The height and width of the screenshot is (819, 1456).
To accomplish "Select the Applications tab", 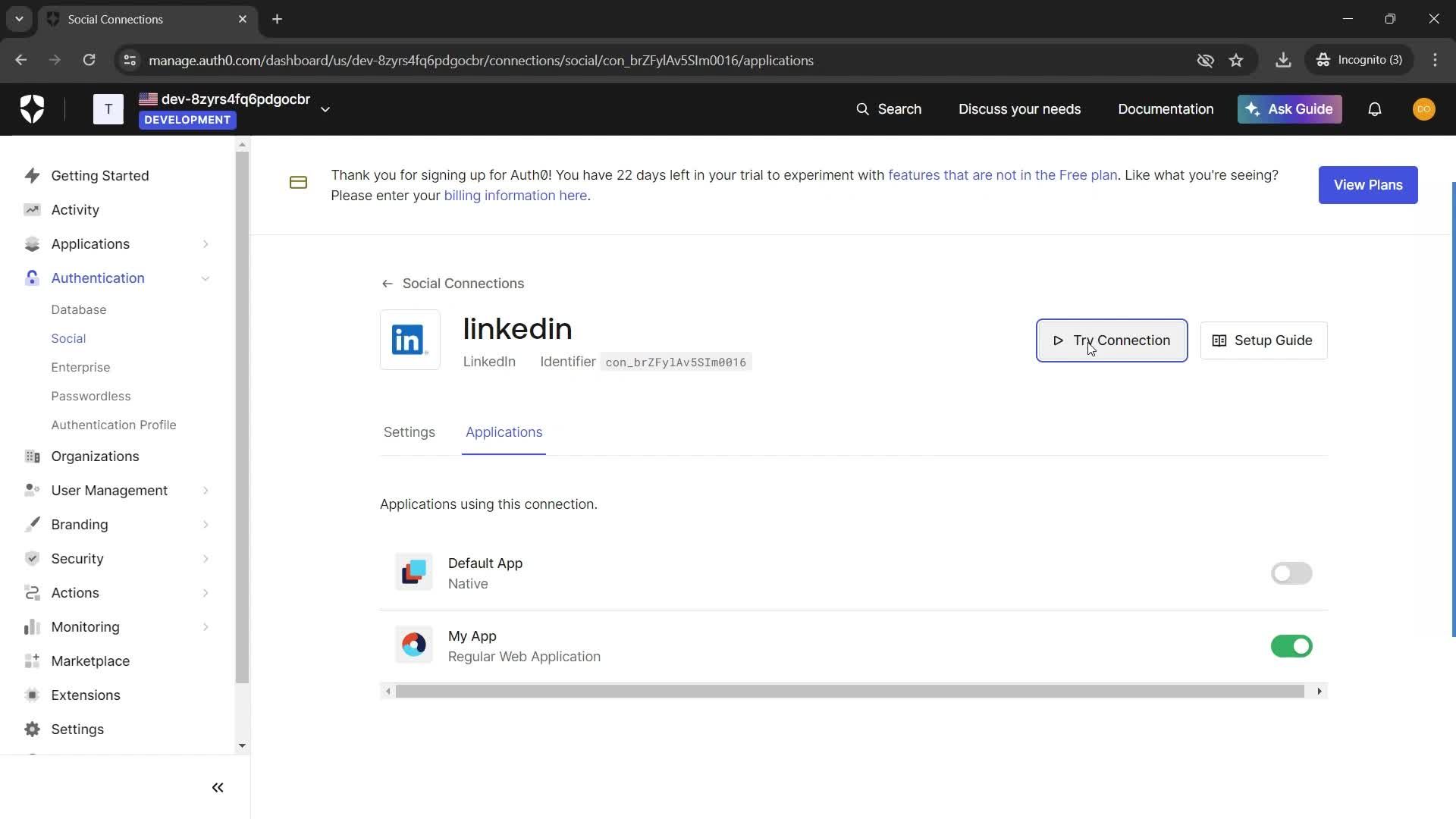I will point(504,432).
